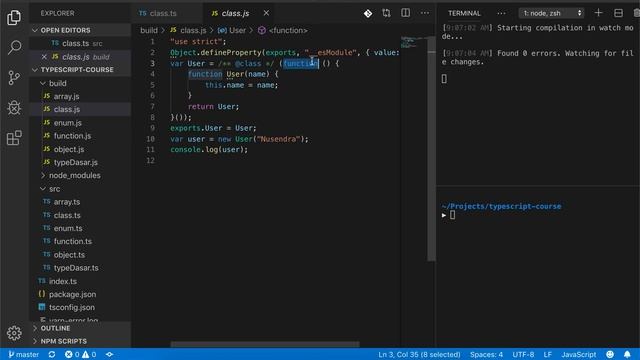Open class.ts from open editors list
Screen dimensions: 640x360
80,43
